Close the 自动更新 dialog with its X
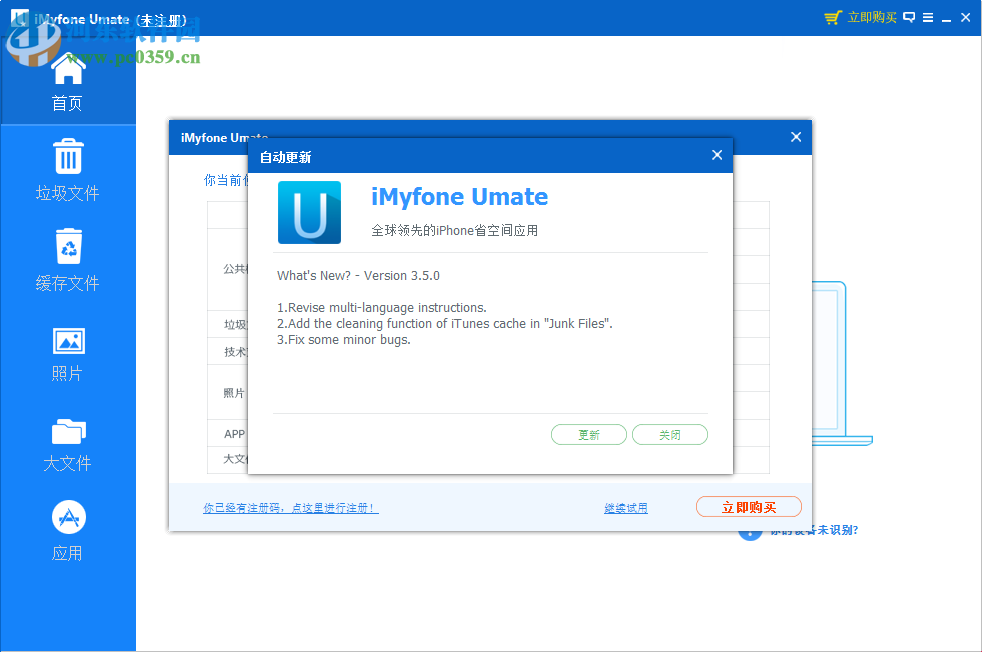The height and width of the screenshot is (652, 982). 716,155
